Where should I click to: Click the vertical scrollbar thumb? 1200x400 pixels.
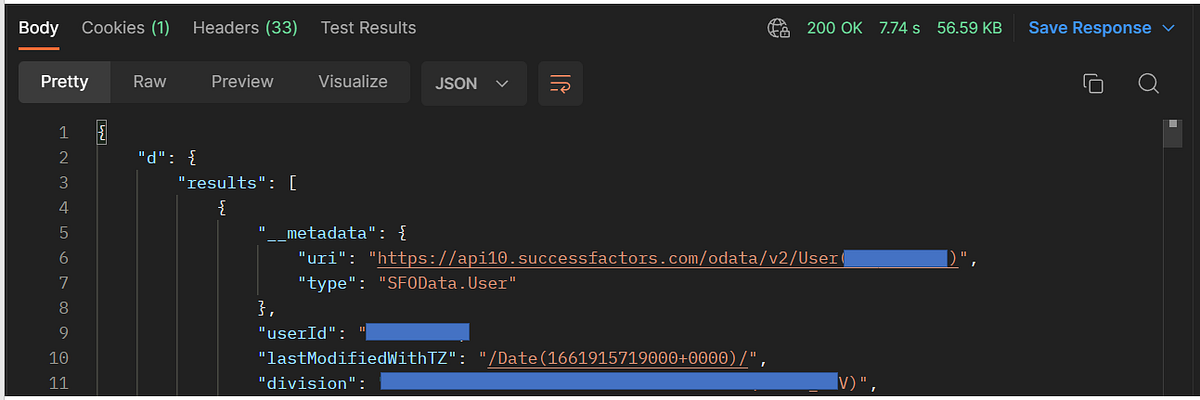point(1173,134)
